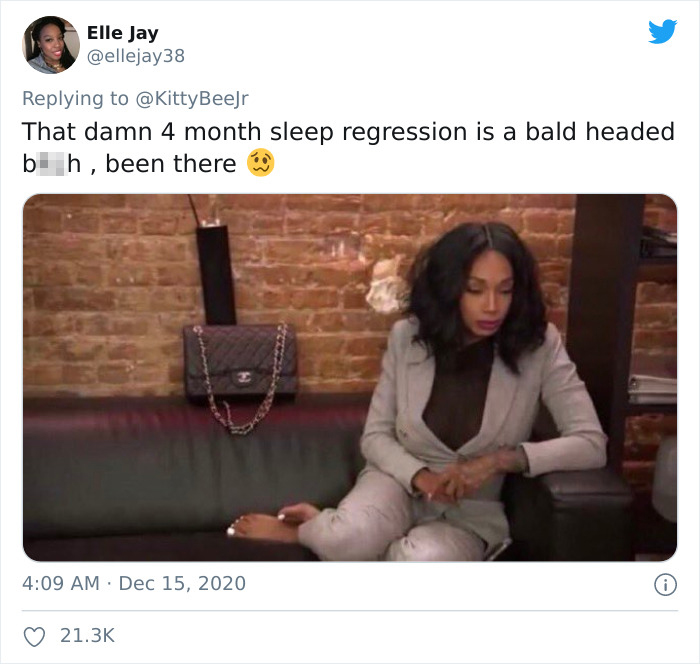Viewport: 700px width, 664px height.
Task: Click the pixelated censored word
Action: click(51, 164)
